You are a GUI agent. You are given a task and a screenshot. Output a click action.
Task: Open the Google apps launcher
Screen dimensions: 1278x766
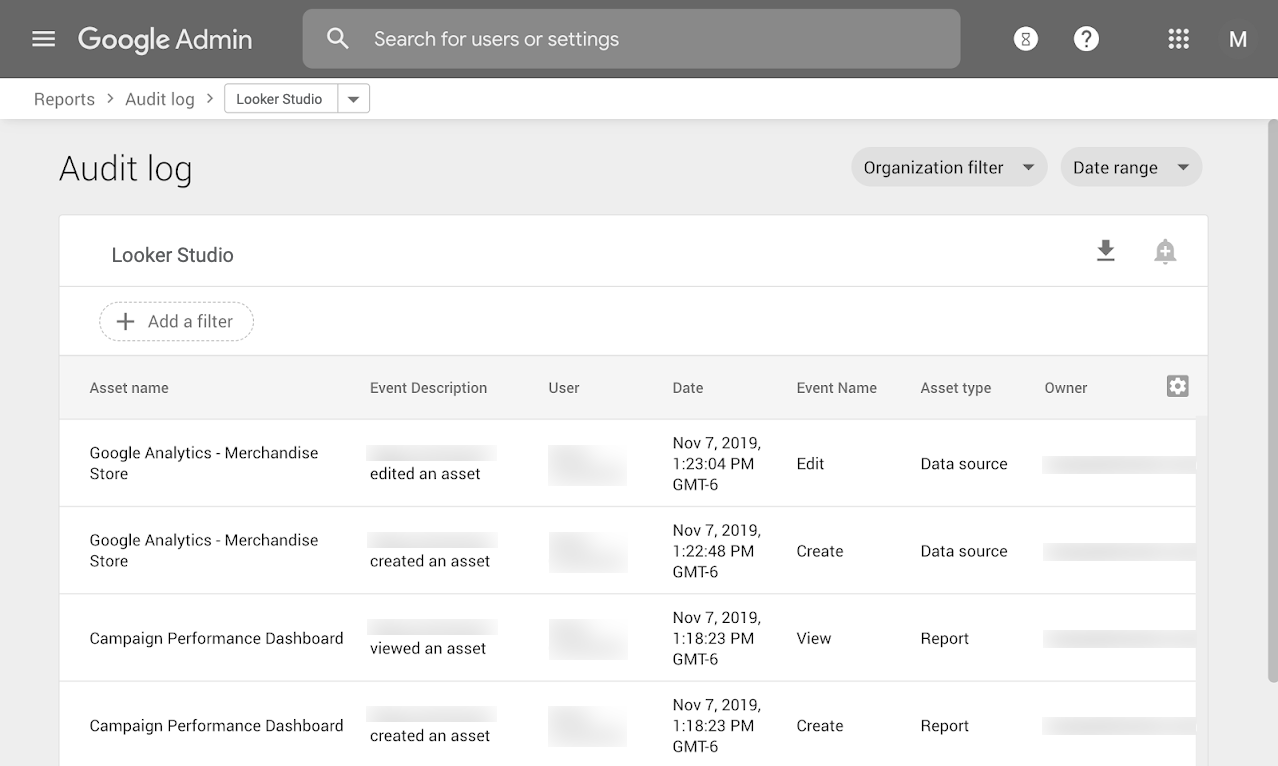pyautogui.click(x=1178, y=38)
